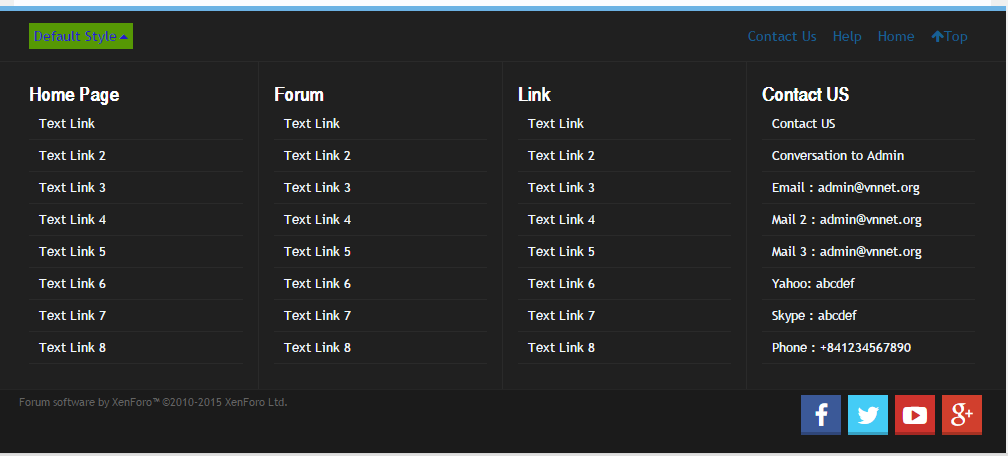Click the Home Page column heading
1008x456 pixels.
74,94
